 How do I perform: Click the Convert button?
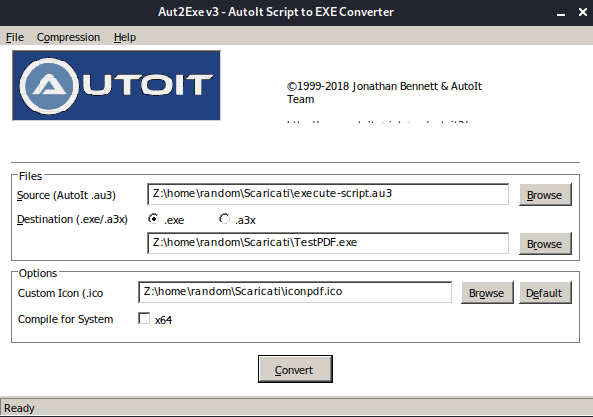pos(295,369)
